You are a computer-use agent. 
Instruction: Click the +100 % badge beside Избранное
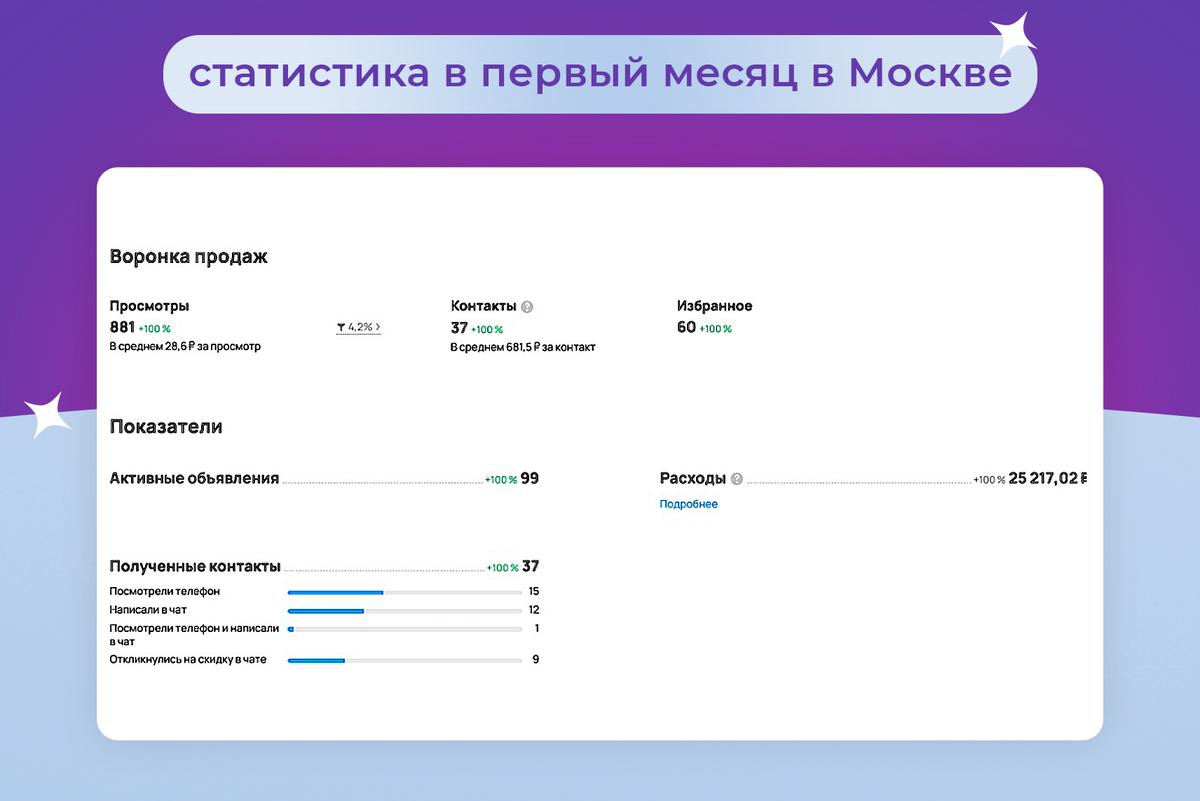tap(716, 329)
